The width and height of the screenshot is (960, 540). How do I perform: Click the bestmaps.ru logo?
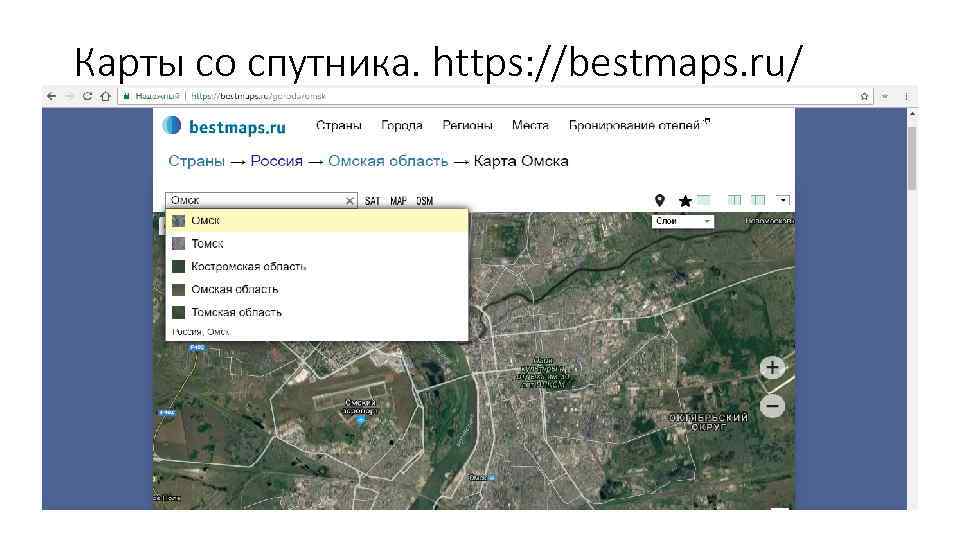point(224,126)
